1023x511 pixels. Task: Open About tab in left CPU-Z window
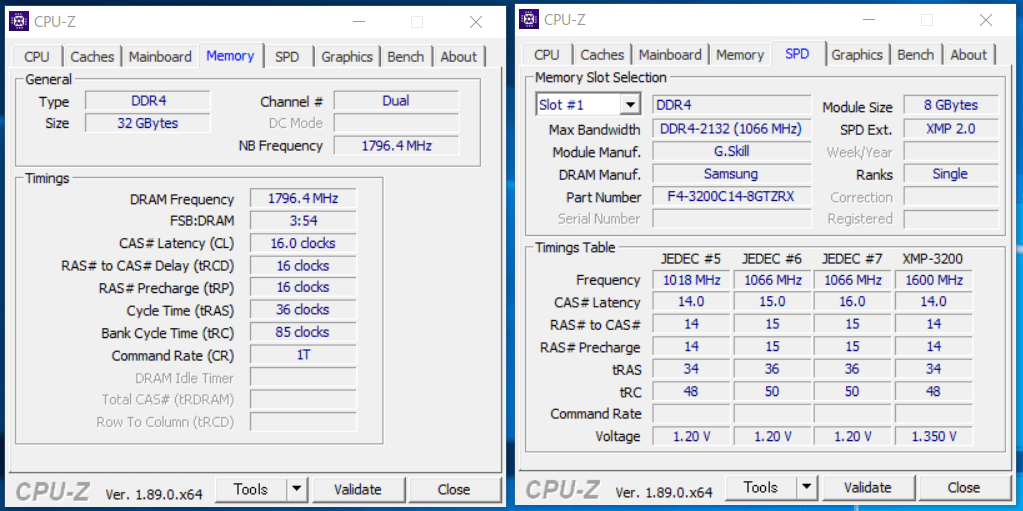(459, 57)
